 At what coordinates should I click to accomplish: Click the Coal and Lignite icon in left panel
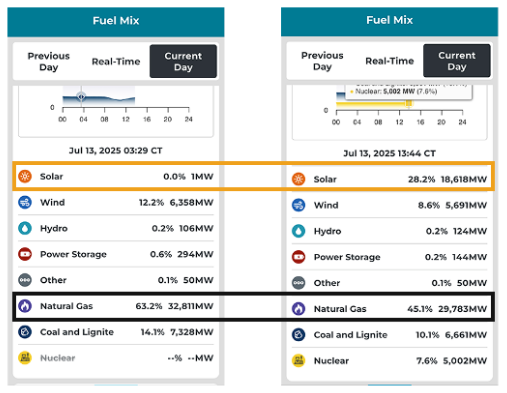click(x=25, y=332)
